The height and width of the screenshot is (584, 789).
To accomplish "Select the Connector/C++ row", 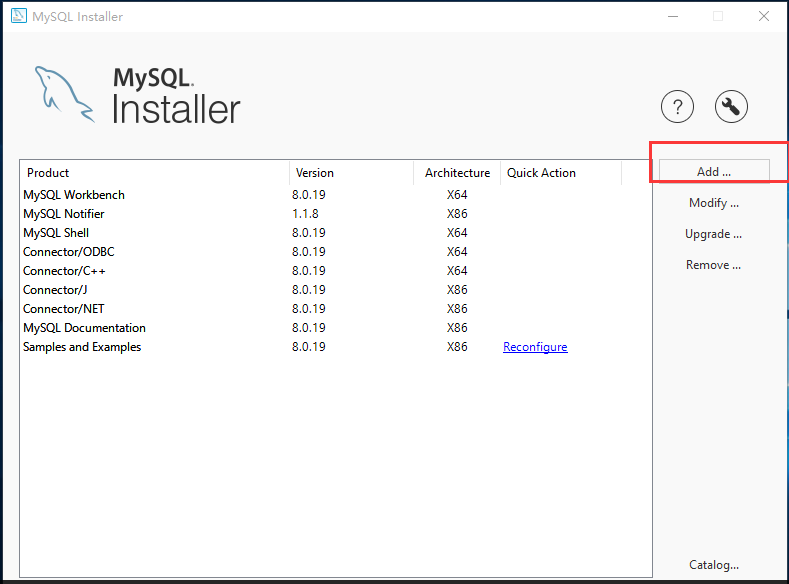I will click(336, 271).
